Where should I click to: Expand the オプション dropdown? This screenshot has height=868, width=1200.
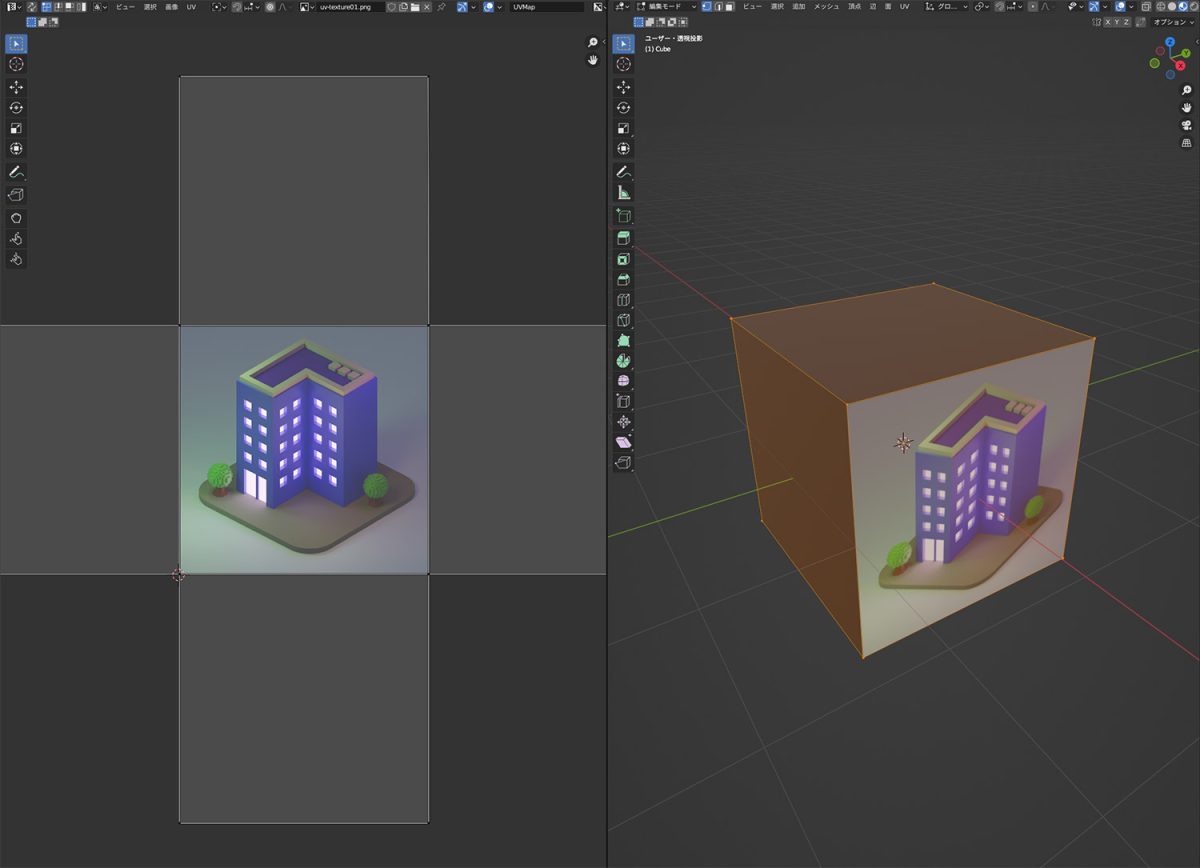click(1170, 21)
